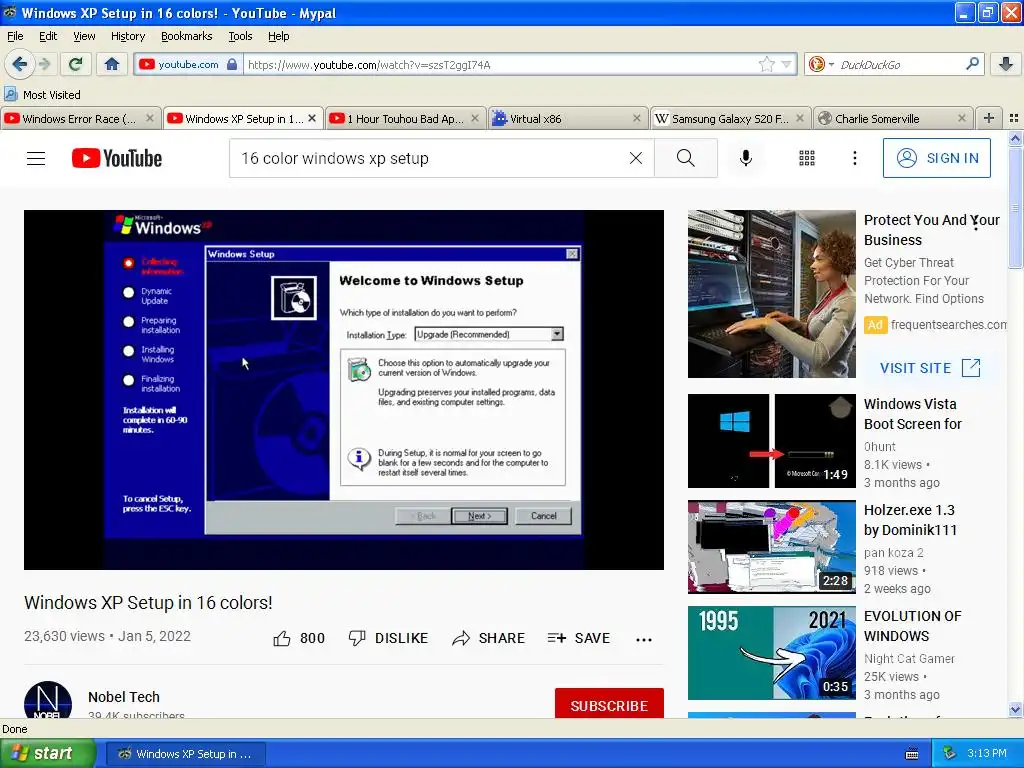This screenshot has height=768, width=1024.
Task: Click the video player area
Action: point(344,389)
